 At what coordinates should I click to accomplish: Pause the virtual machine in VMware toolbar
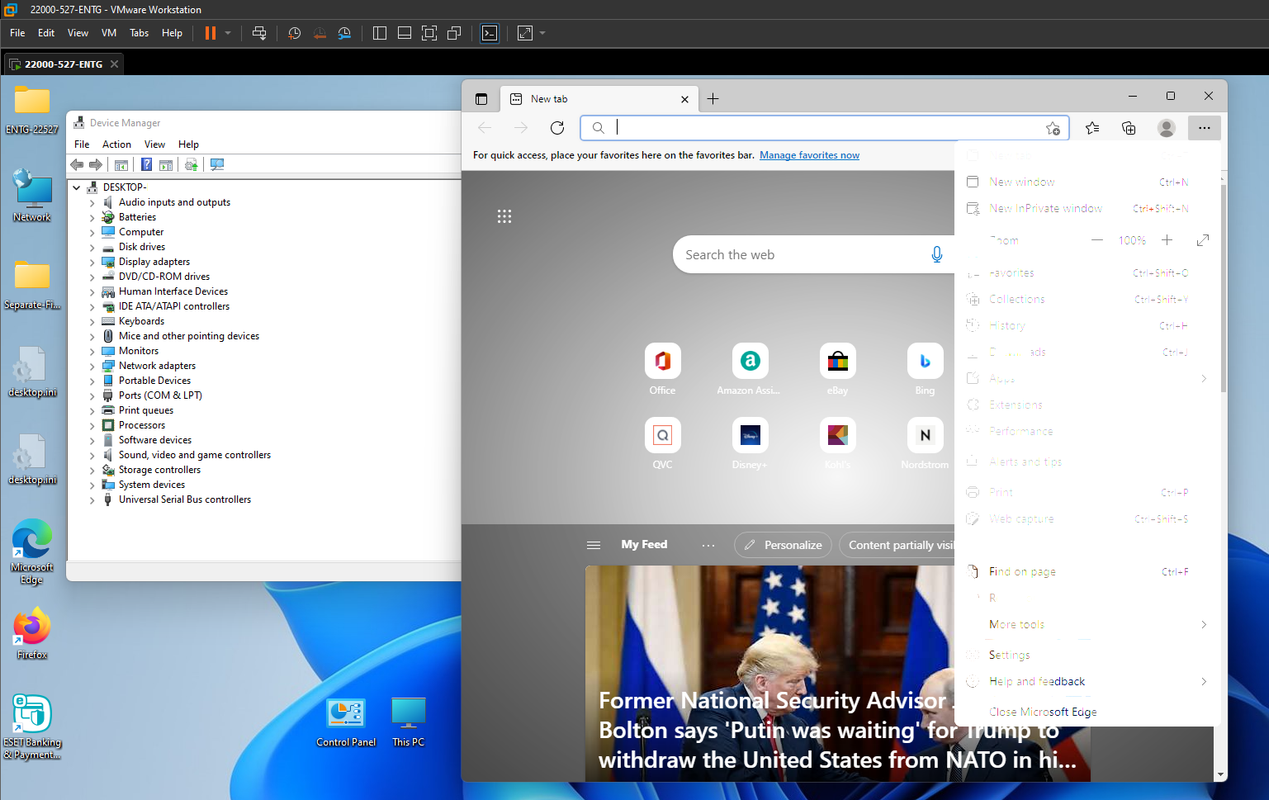coord(210,33)
